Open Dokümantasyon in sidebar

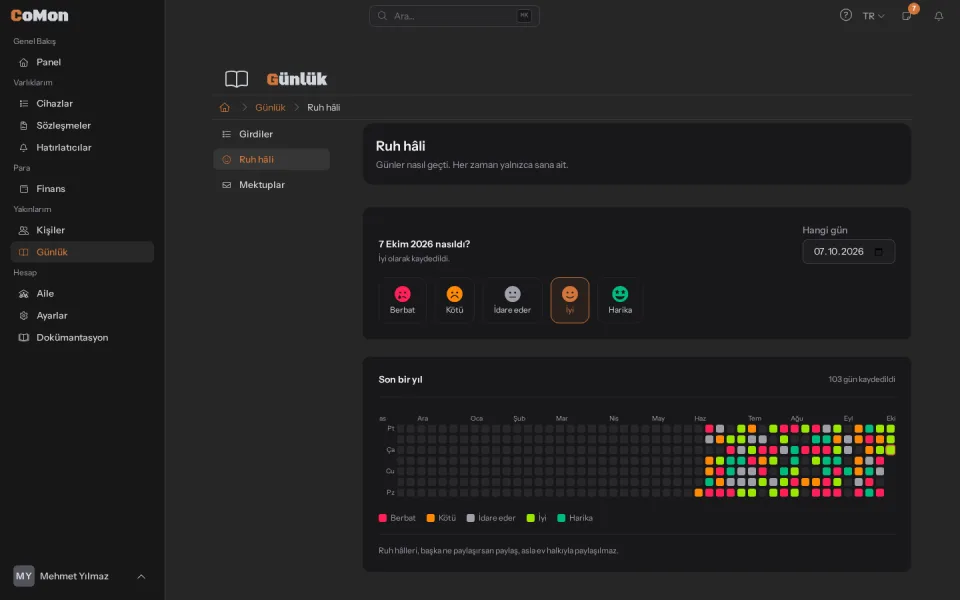82,337
